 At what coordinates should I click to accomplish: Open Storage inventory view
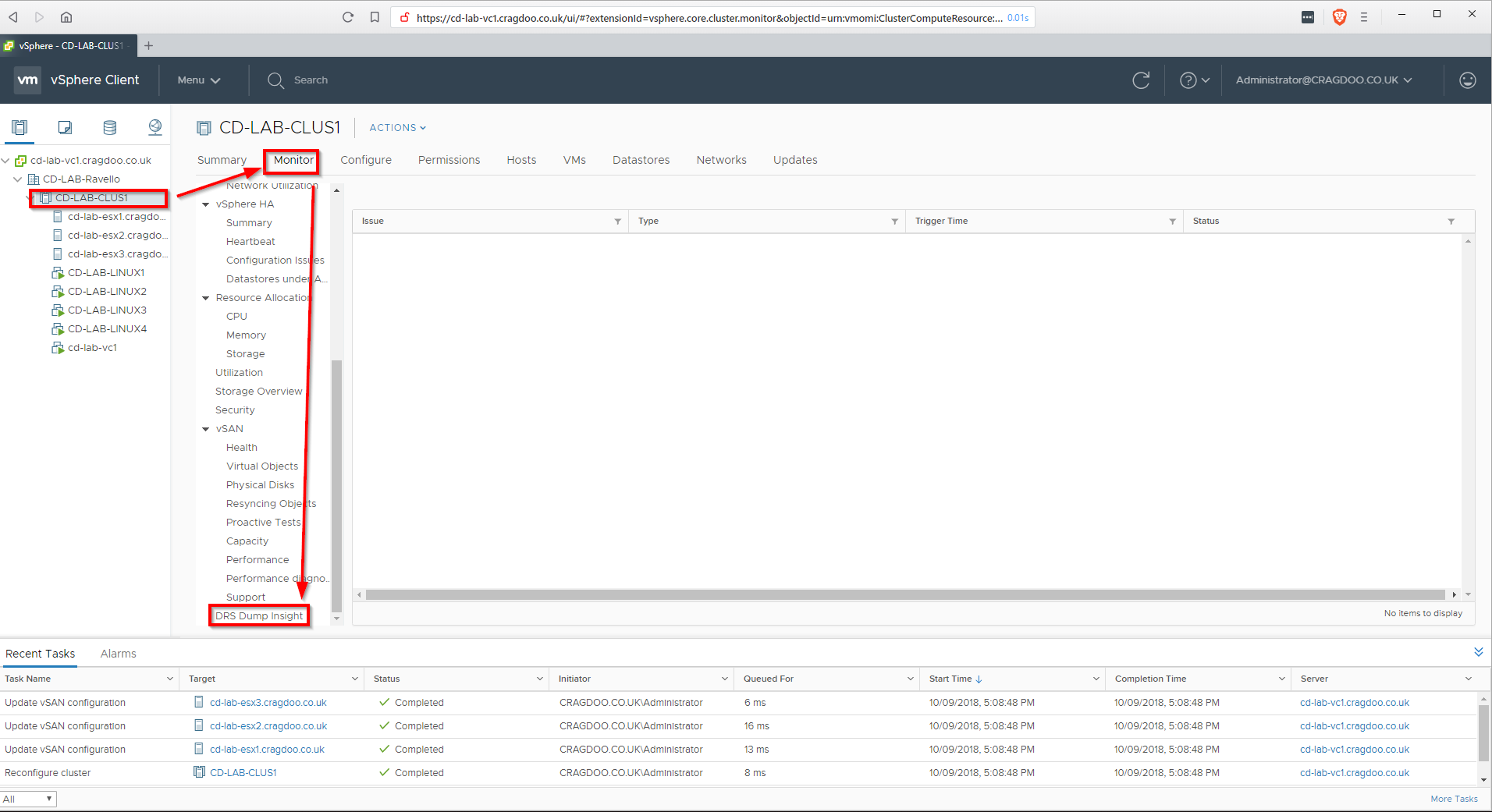[x=110, y=127]
